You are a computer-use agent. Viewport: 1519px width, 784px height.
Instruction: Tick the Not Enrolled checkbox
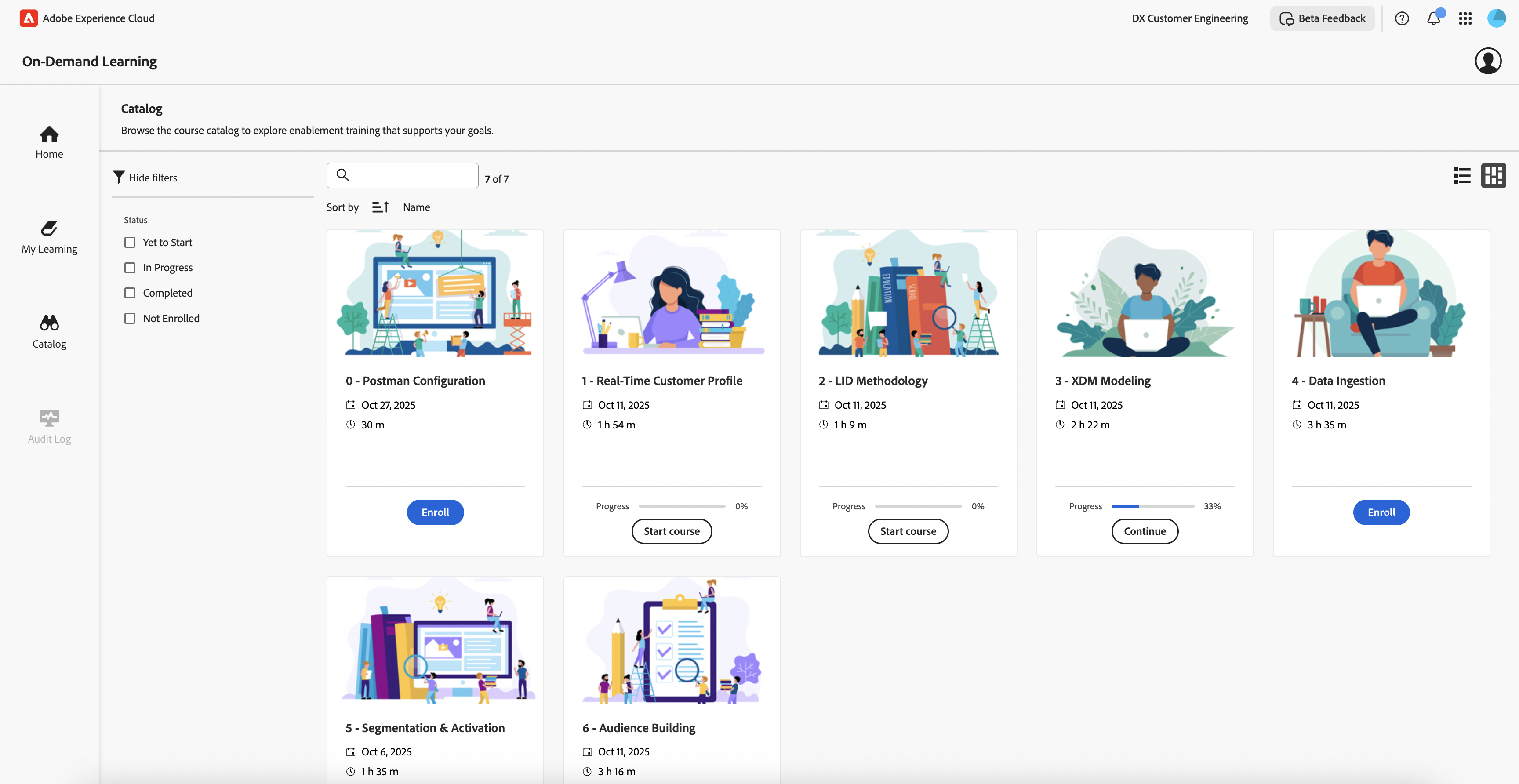click(130, 318)
